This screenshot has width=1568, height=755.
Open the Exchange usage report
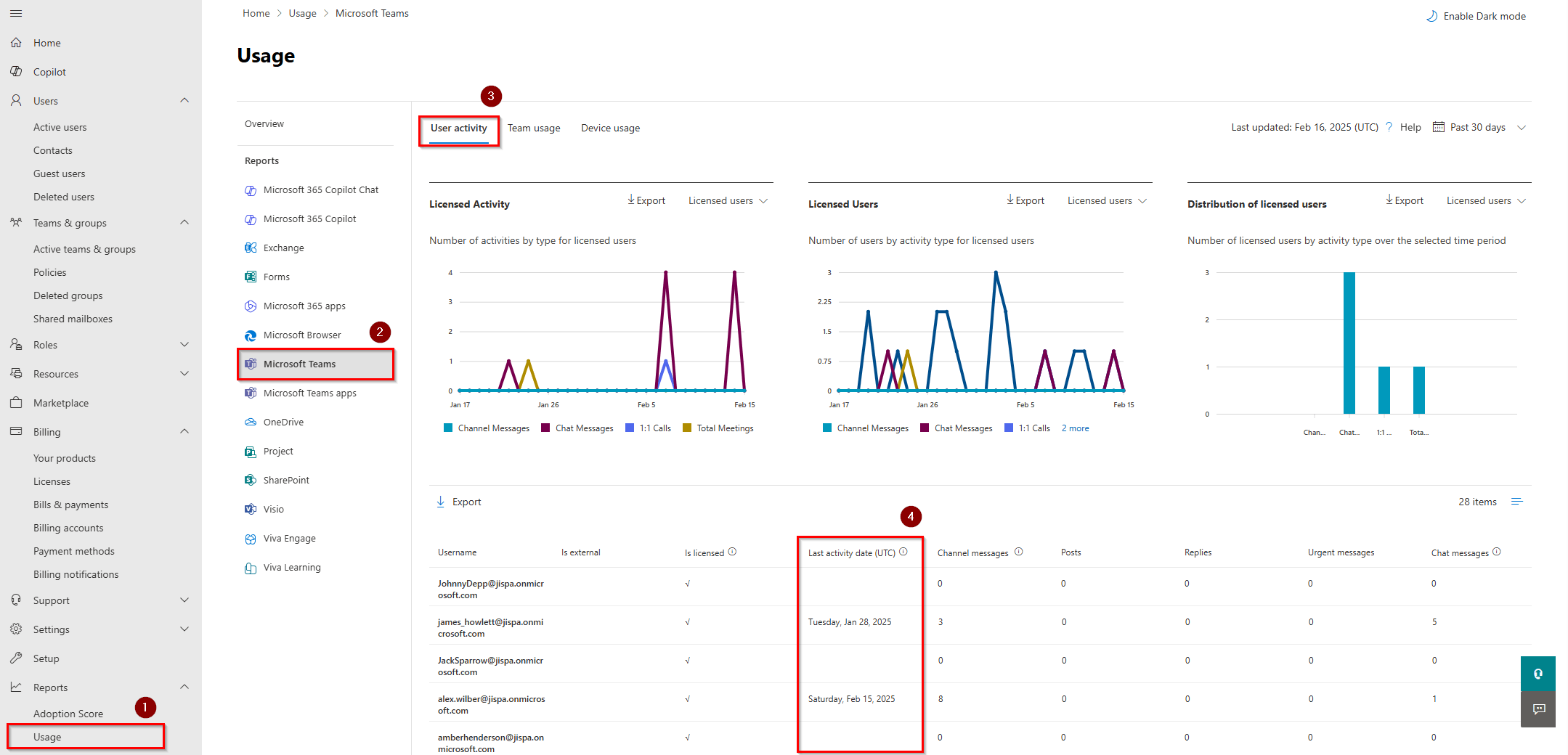283,248
